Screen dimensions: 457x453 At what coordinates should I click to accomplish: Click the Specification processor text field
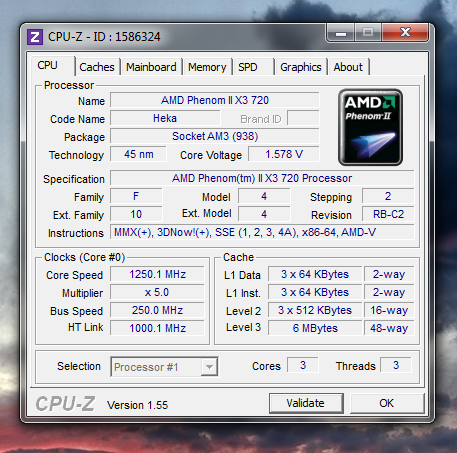[262, 178]
